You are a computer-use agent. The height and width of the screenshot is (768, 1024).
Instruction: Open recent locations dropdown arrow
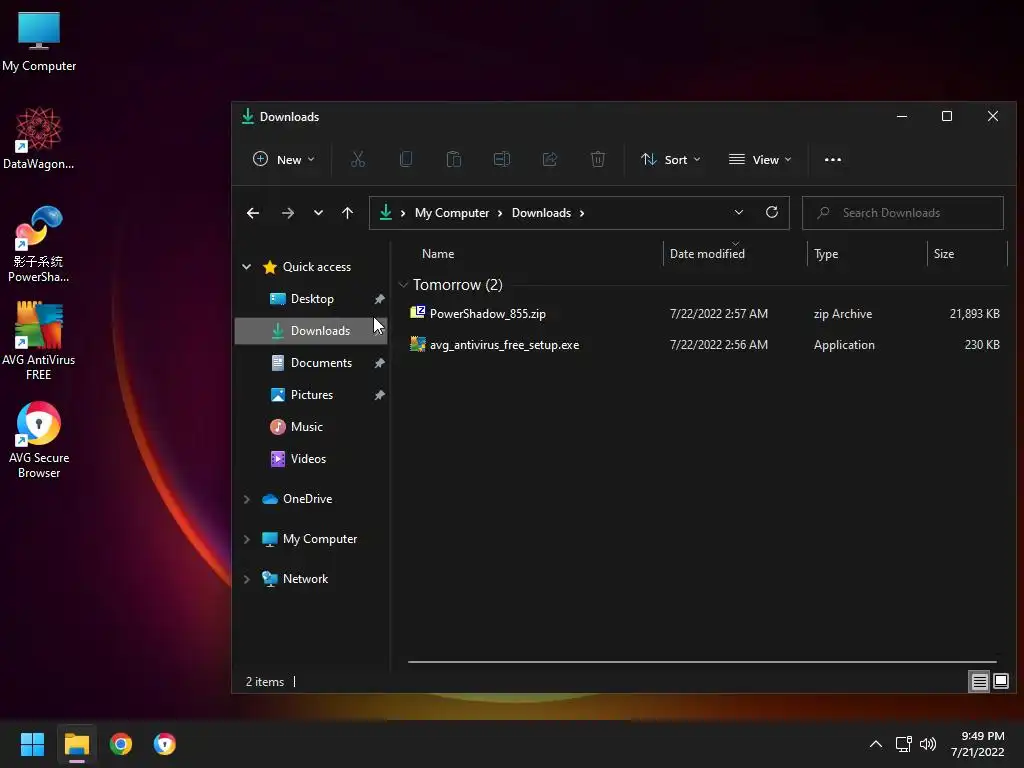tap(318, 213)
